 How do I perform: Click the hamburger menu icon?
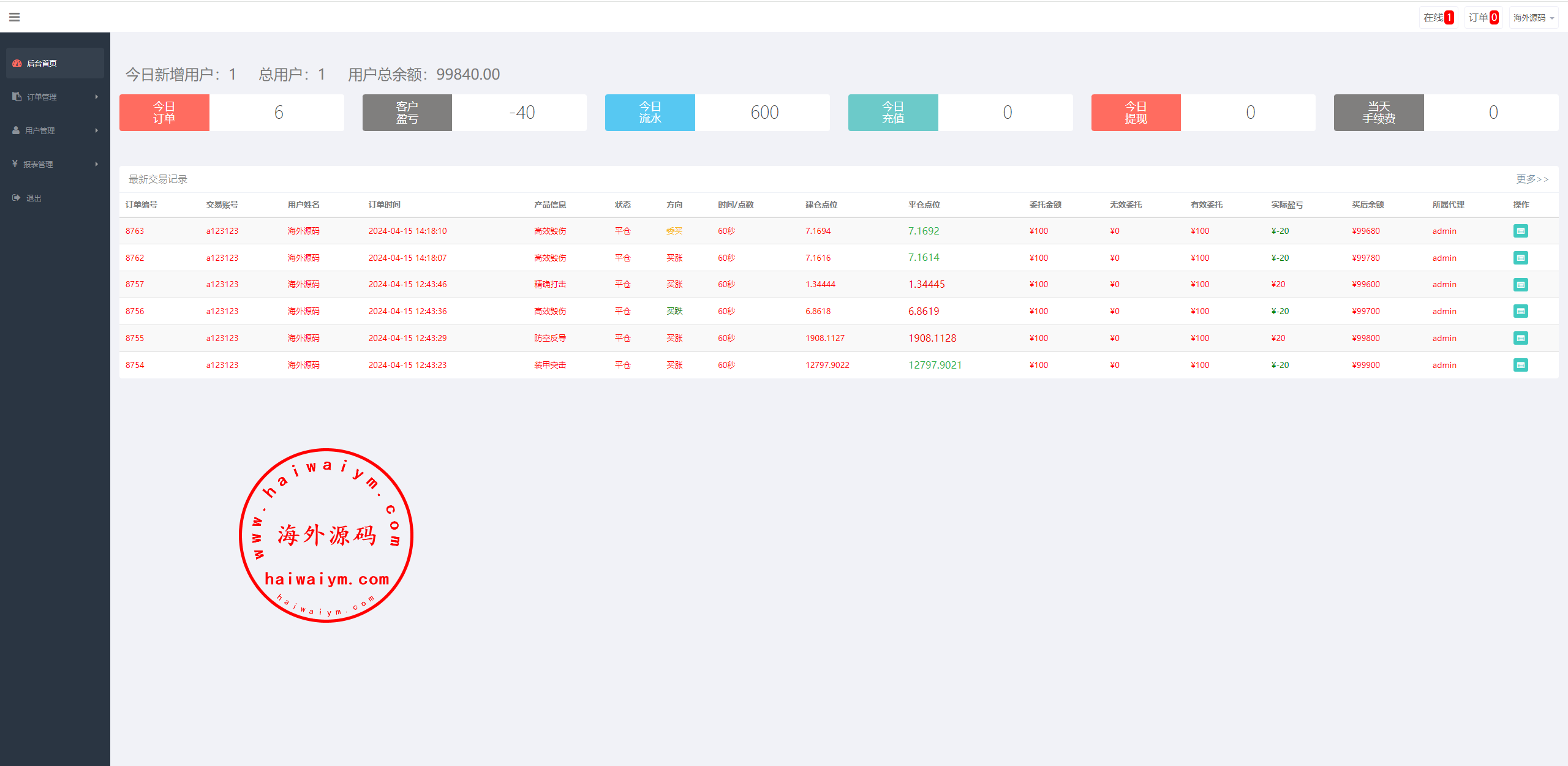click(x=15, y=17)
